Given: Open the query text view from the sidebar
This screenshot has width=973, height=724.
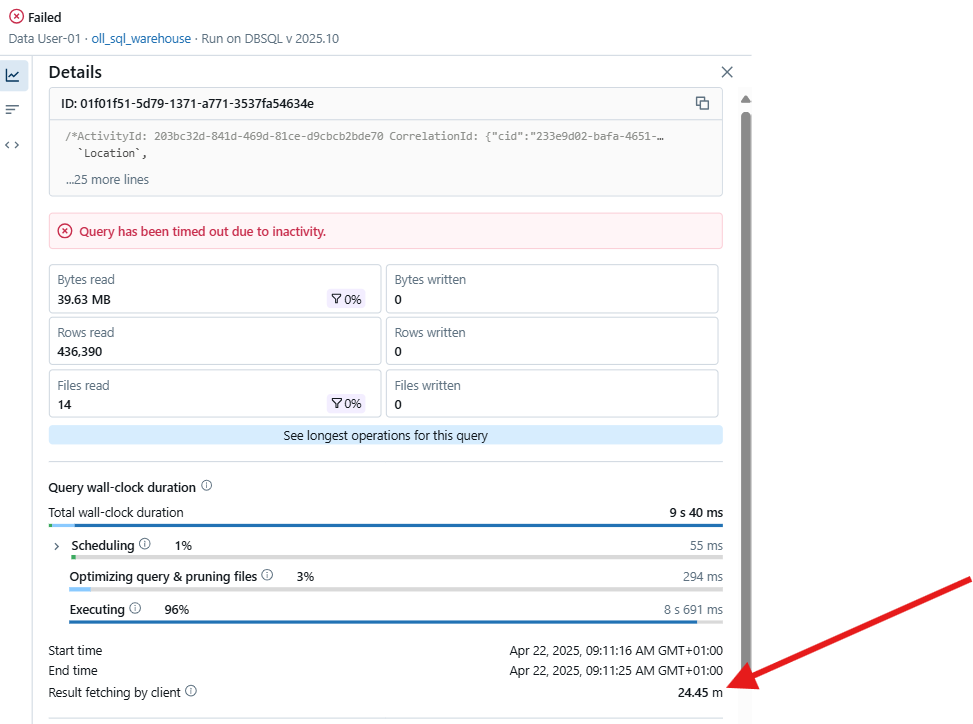Looking at the screenshot, I should (13, 109).
